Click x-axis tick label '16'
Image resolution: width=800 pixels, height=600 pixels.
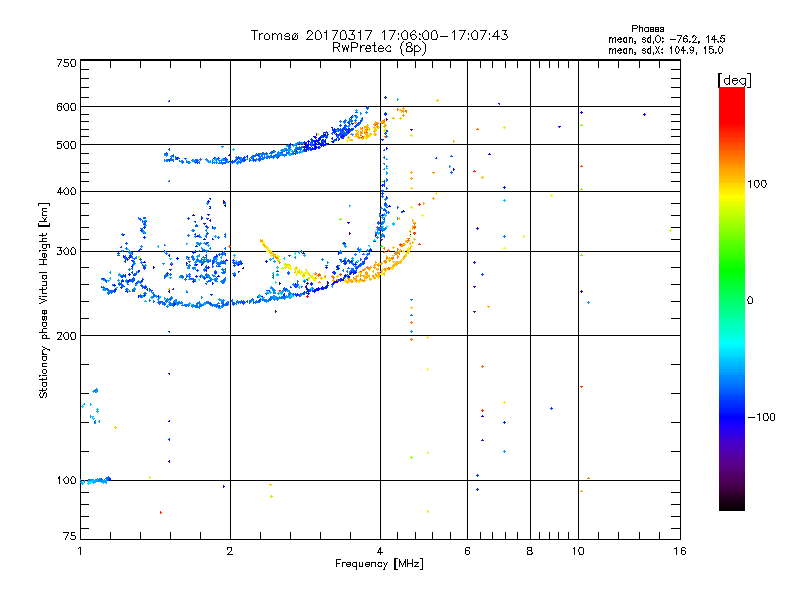(x=680, y=551)
